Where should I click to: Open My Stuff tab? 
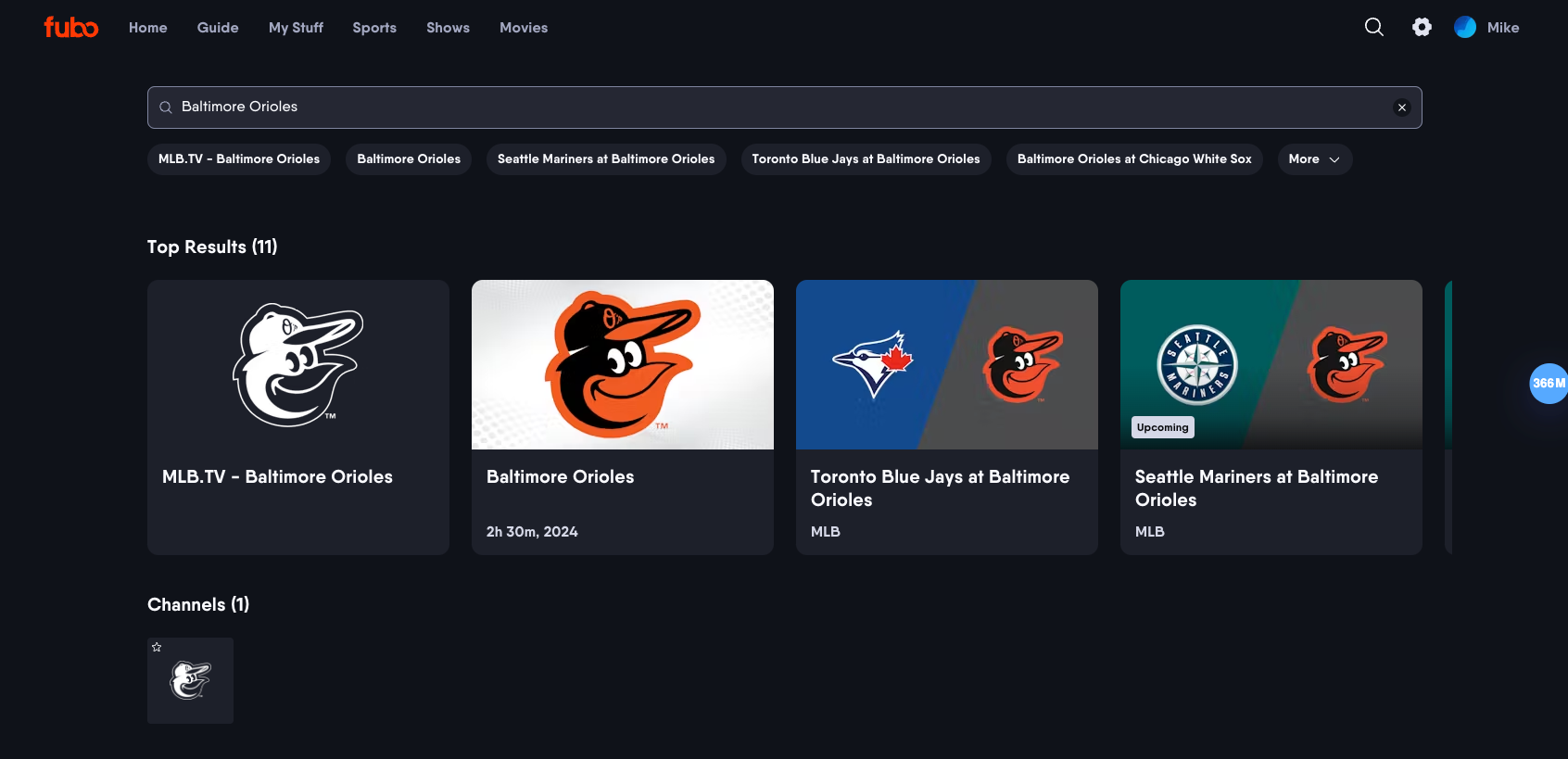tap(296, 28)
